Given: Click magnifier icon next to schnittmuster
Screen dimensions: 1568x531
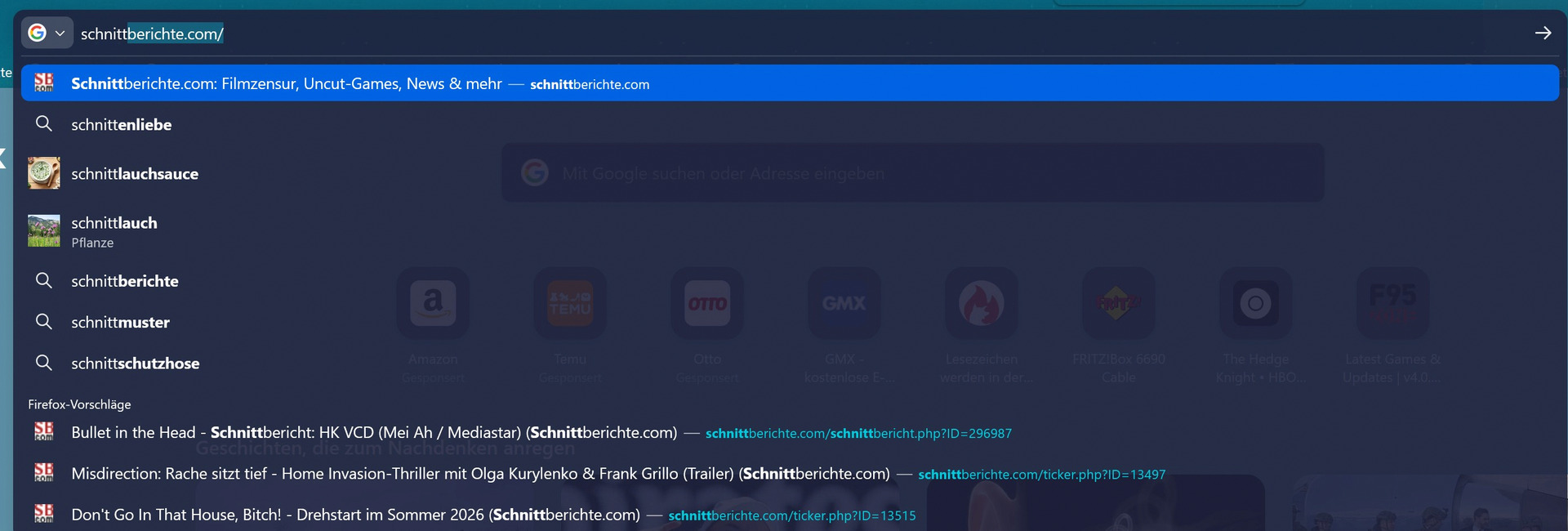Looking at the screenshot, I should click(x=44, y=322).
